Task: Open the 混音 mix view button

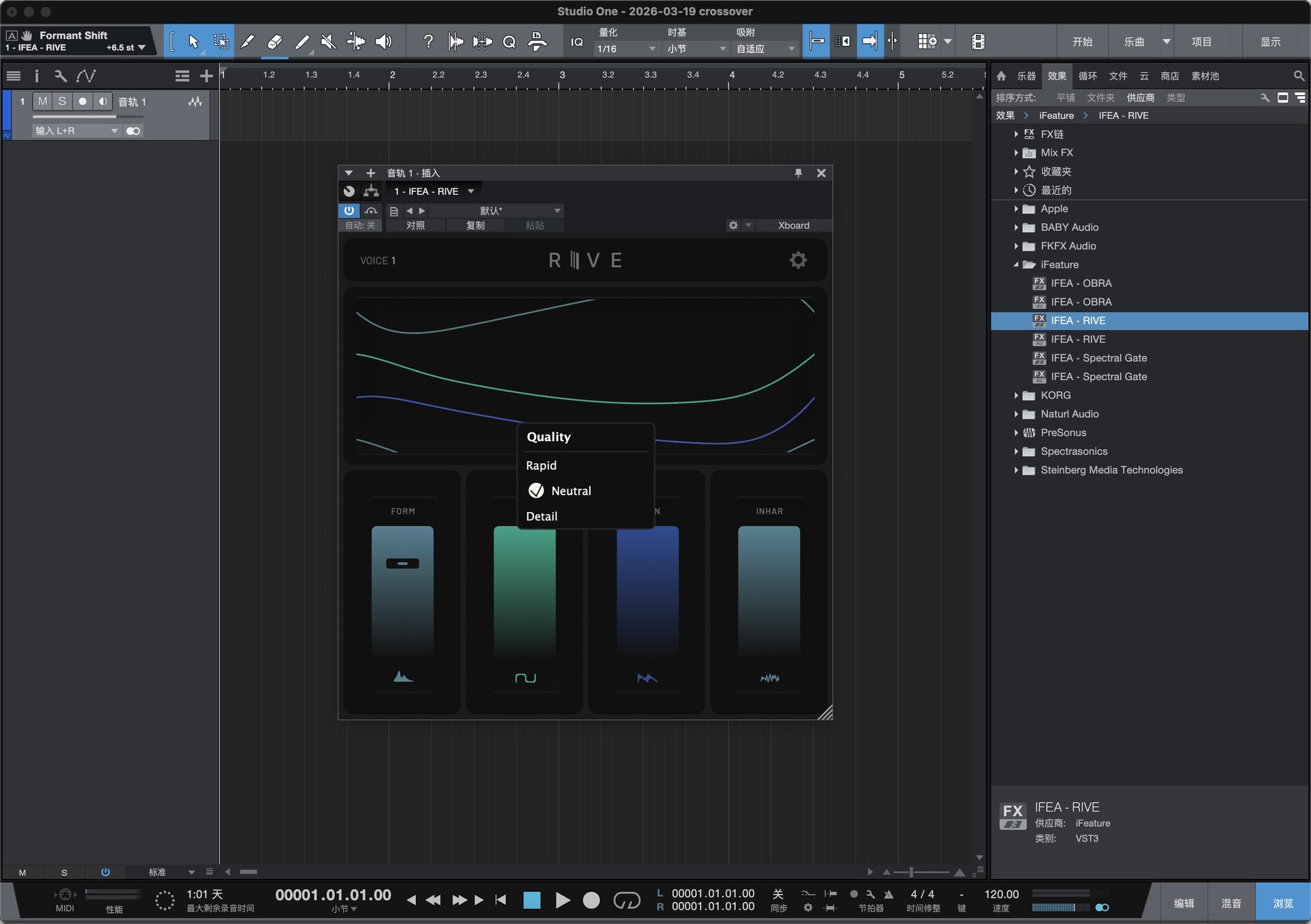Action: [1231, 903]
